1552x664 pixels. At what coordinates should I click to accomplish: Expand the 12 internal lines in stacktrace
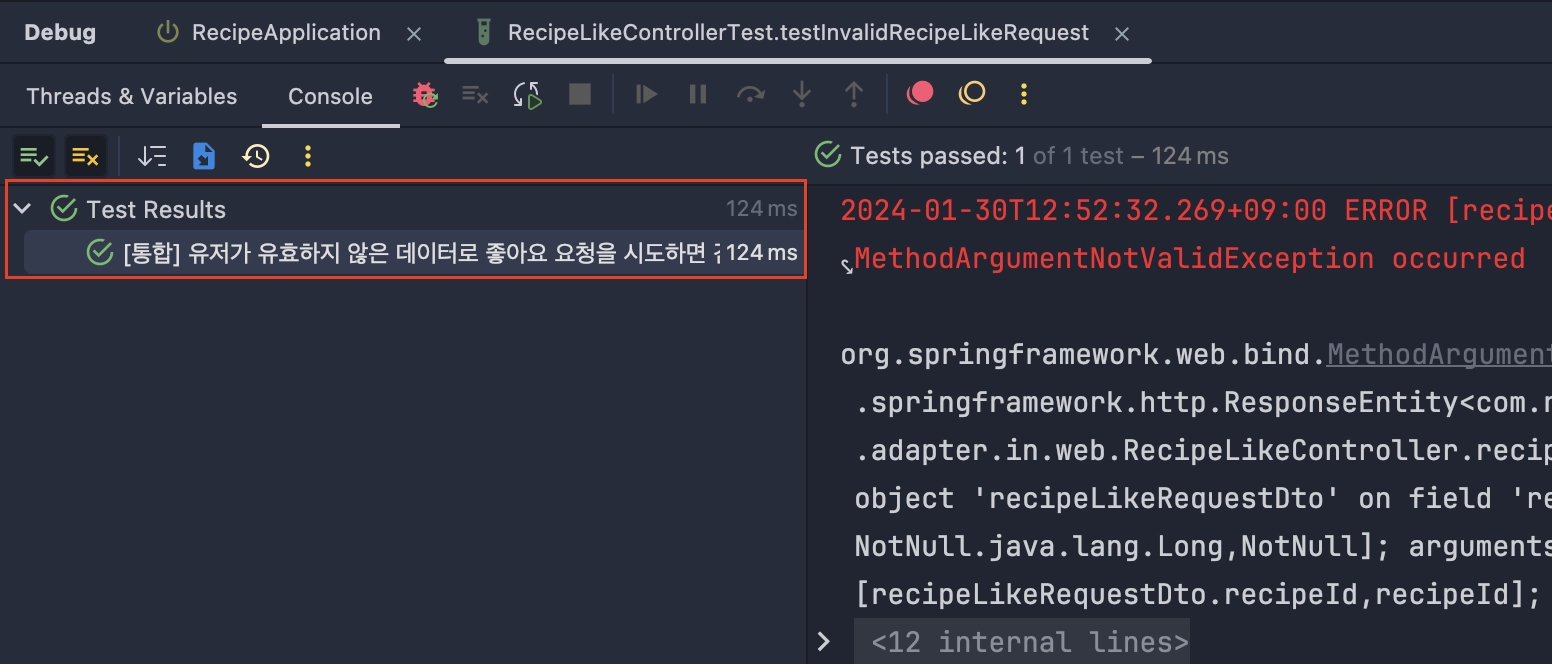[824, 641]
